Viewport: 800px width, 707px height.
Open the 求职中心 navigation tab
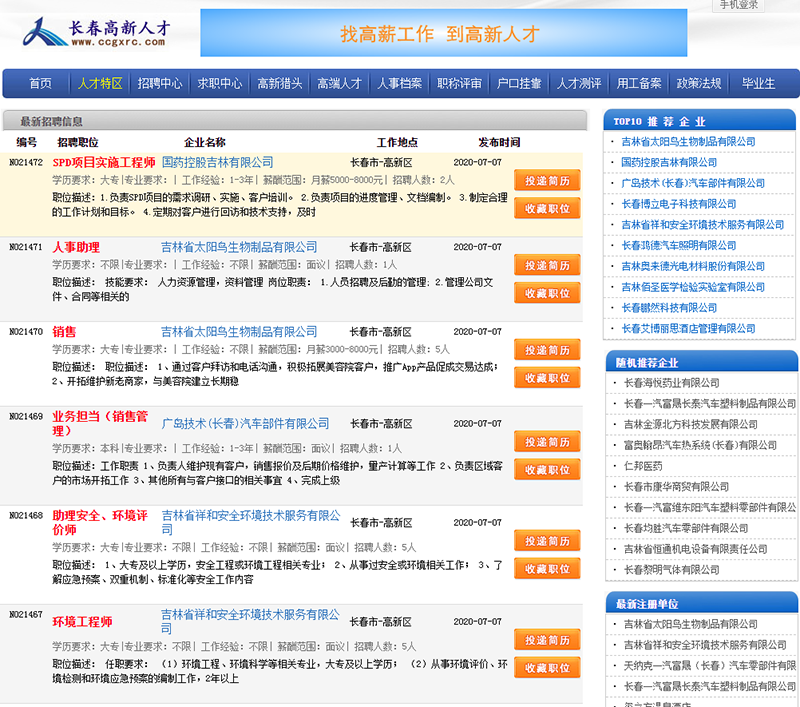220,83
